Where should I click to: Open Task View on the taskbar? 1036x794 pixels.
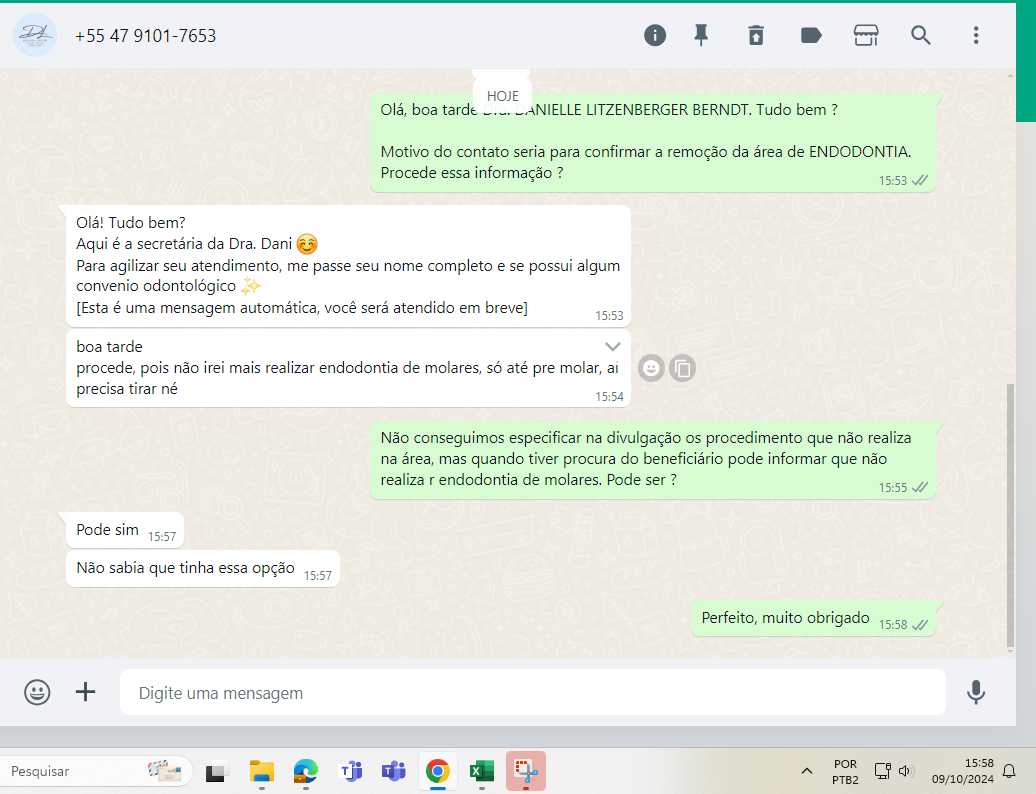(217, 771)
